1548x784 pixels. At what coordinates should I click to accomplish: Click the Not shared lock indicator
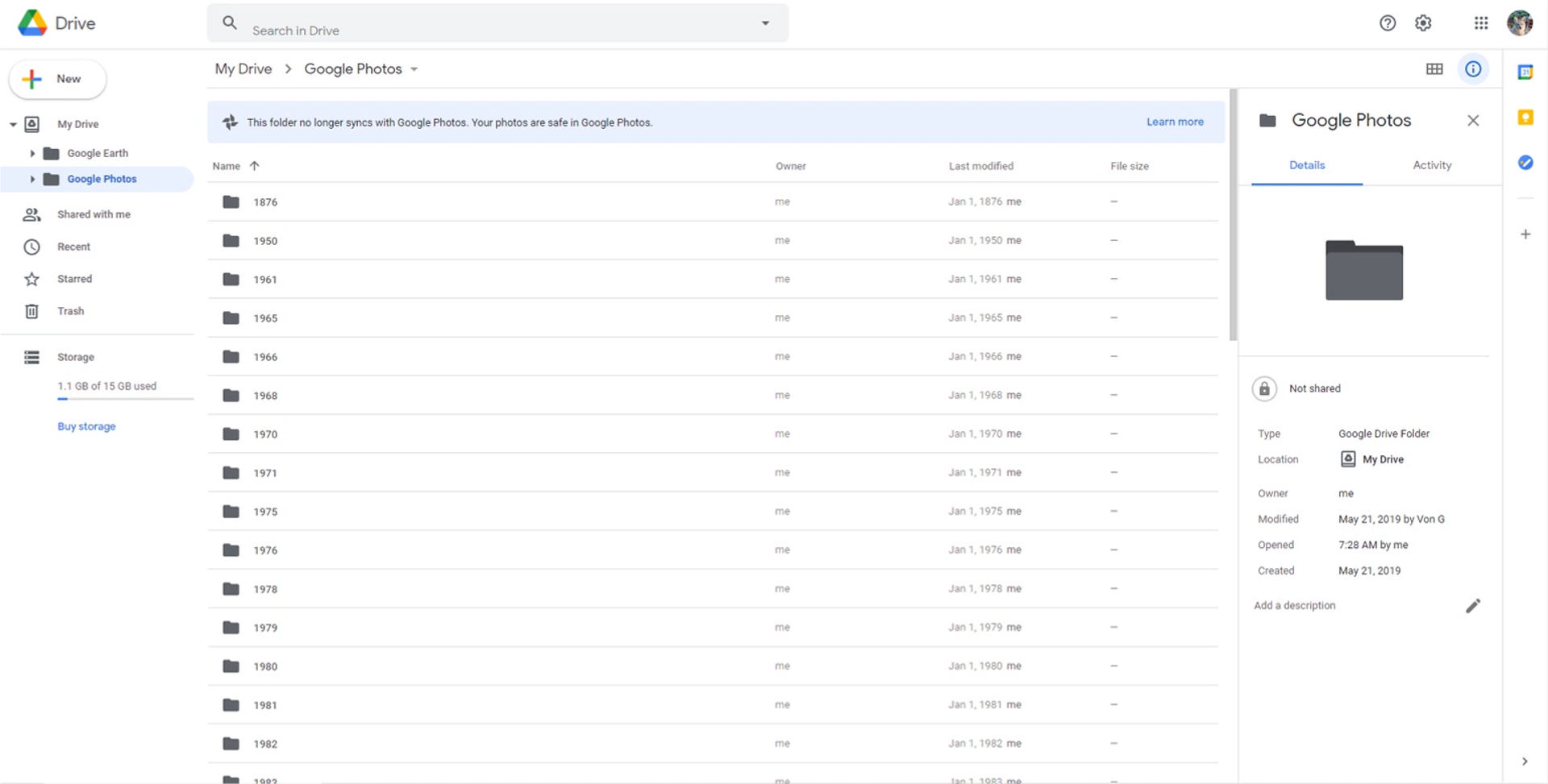1264,388
